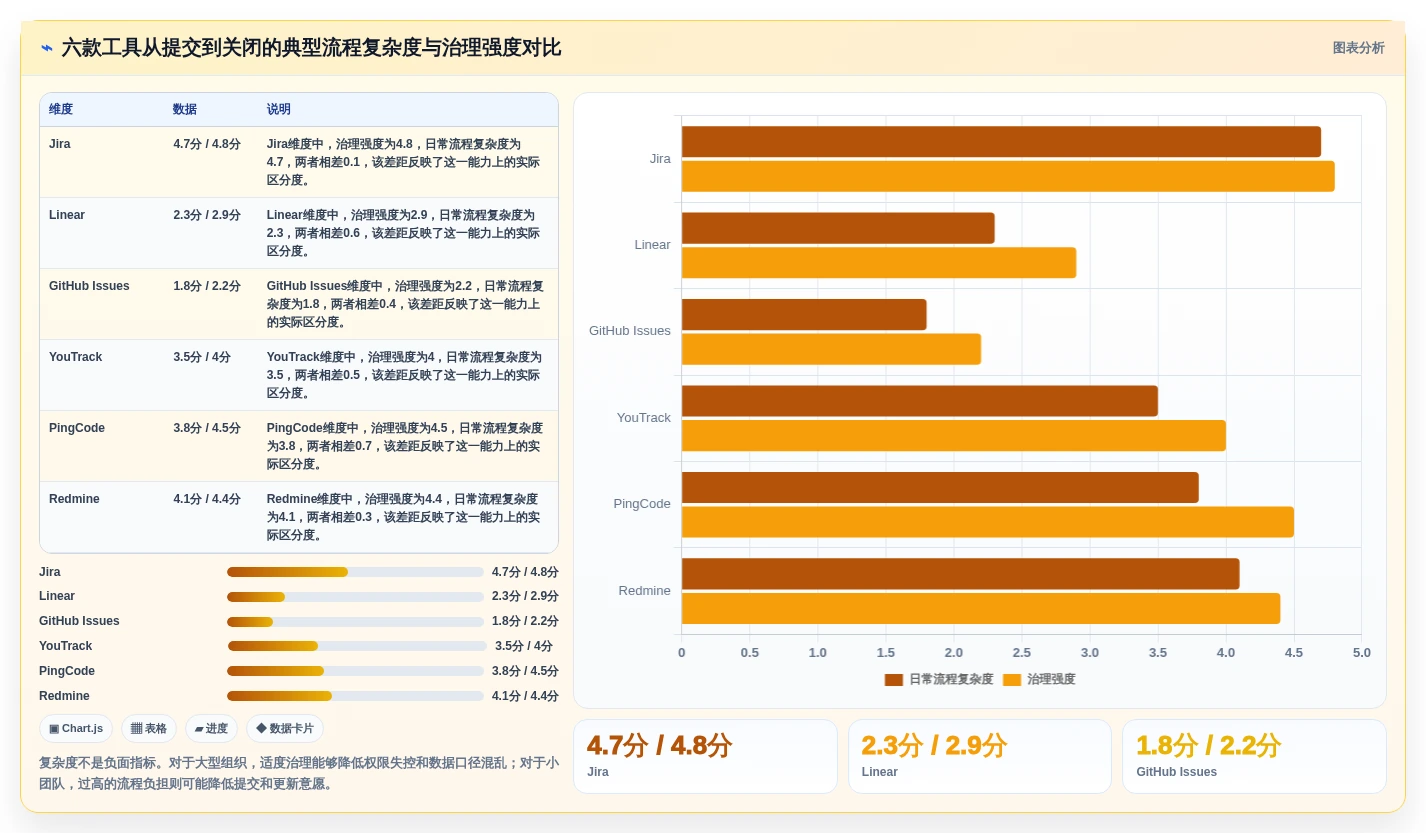Select the 表格 tag chip
Image resolution: width=1426 pixels, height=833 pixels.
[149, 728]
